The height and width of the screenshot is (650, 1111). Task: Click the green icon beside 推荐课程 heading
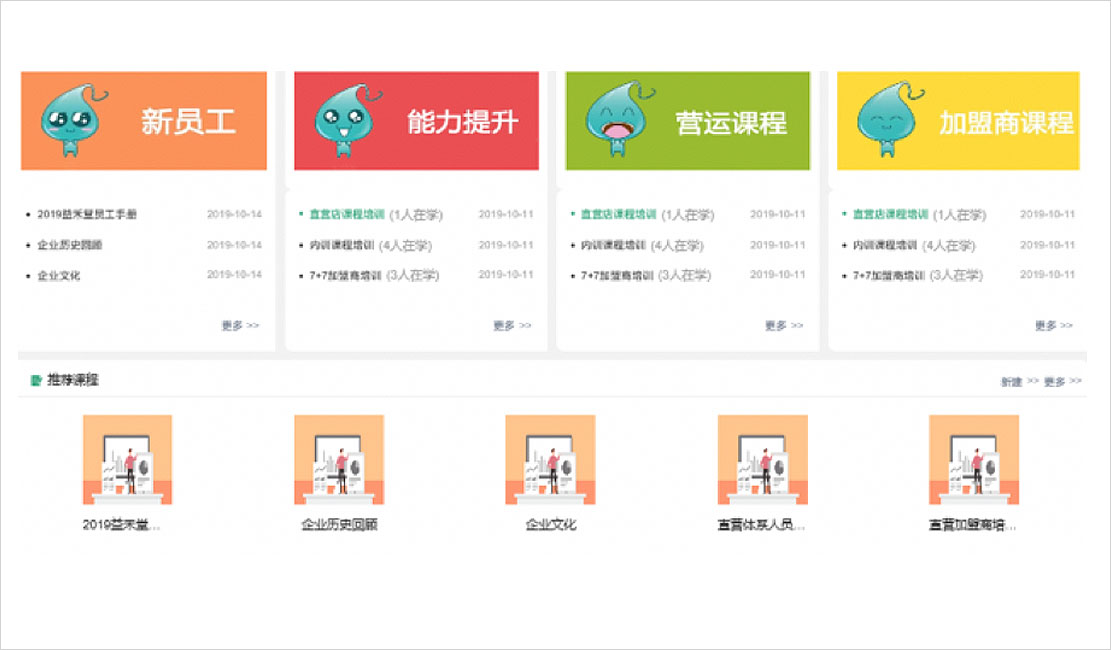coord(37,381)
